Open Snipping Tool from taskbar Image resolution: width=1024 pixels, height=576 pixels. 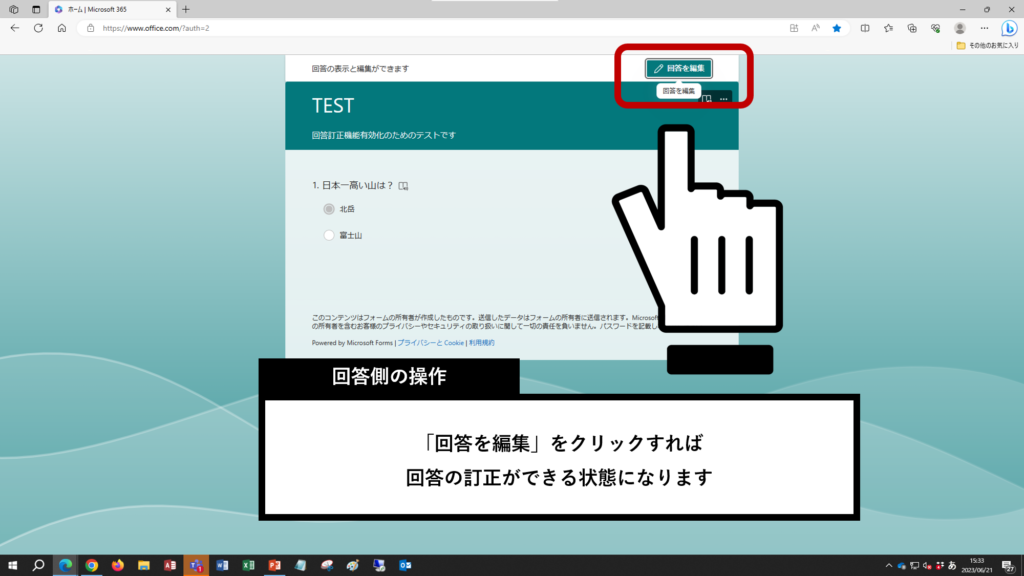point(327,566)
